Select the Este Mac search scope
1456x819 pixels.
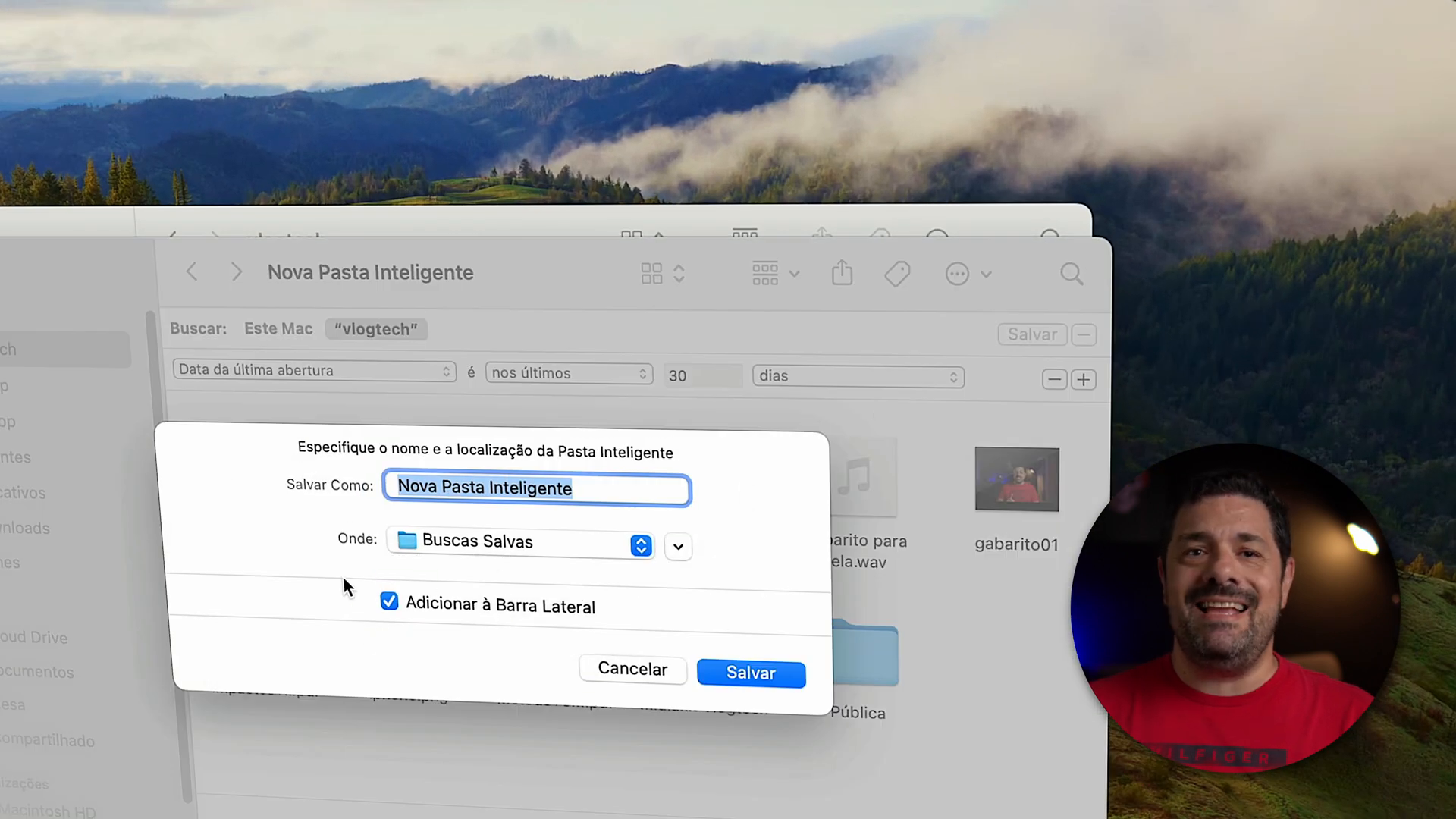click(278, 328)
